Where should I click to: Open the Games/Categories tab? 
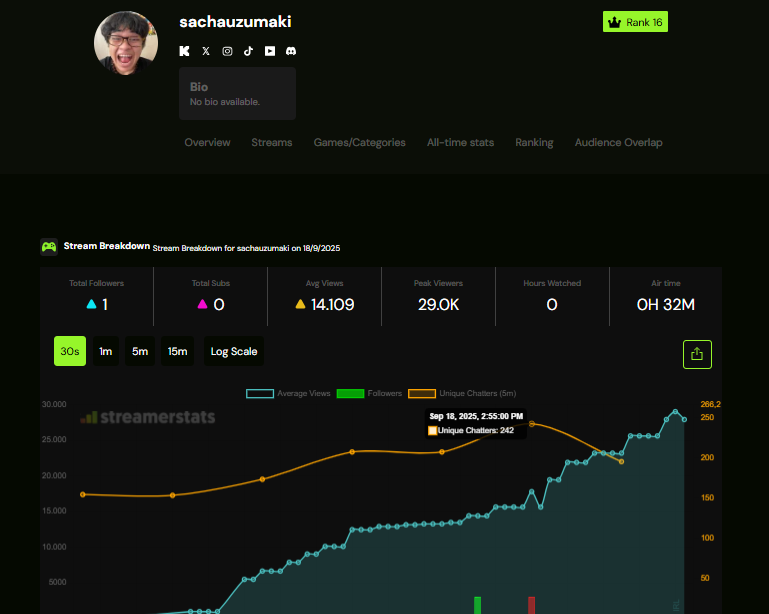click(359, 143)
